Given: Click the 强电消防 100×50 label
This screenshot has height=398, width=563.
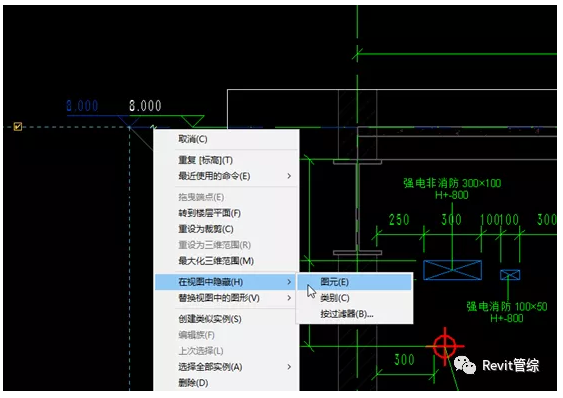Looking at the screenshot, I should (507, 306).
